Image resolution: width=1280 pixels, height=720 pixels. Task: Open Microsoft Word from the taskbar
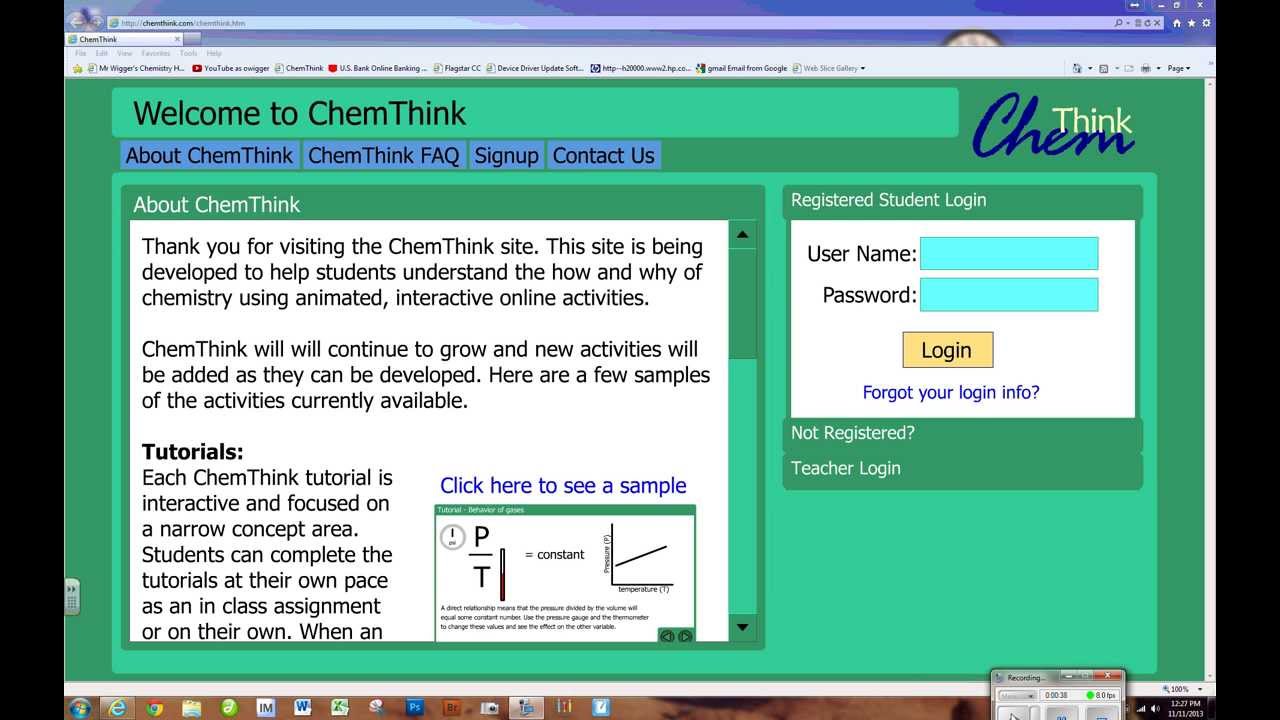pyautogui.click(x=303, y=708)
